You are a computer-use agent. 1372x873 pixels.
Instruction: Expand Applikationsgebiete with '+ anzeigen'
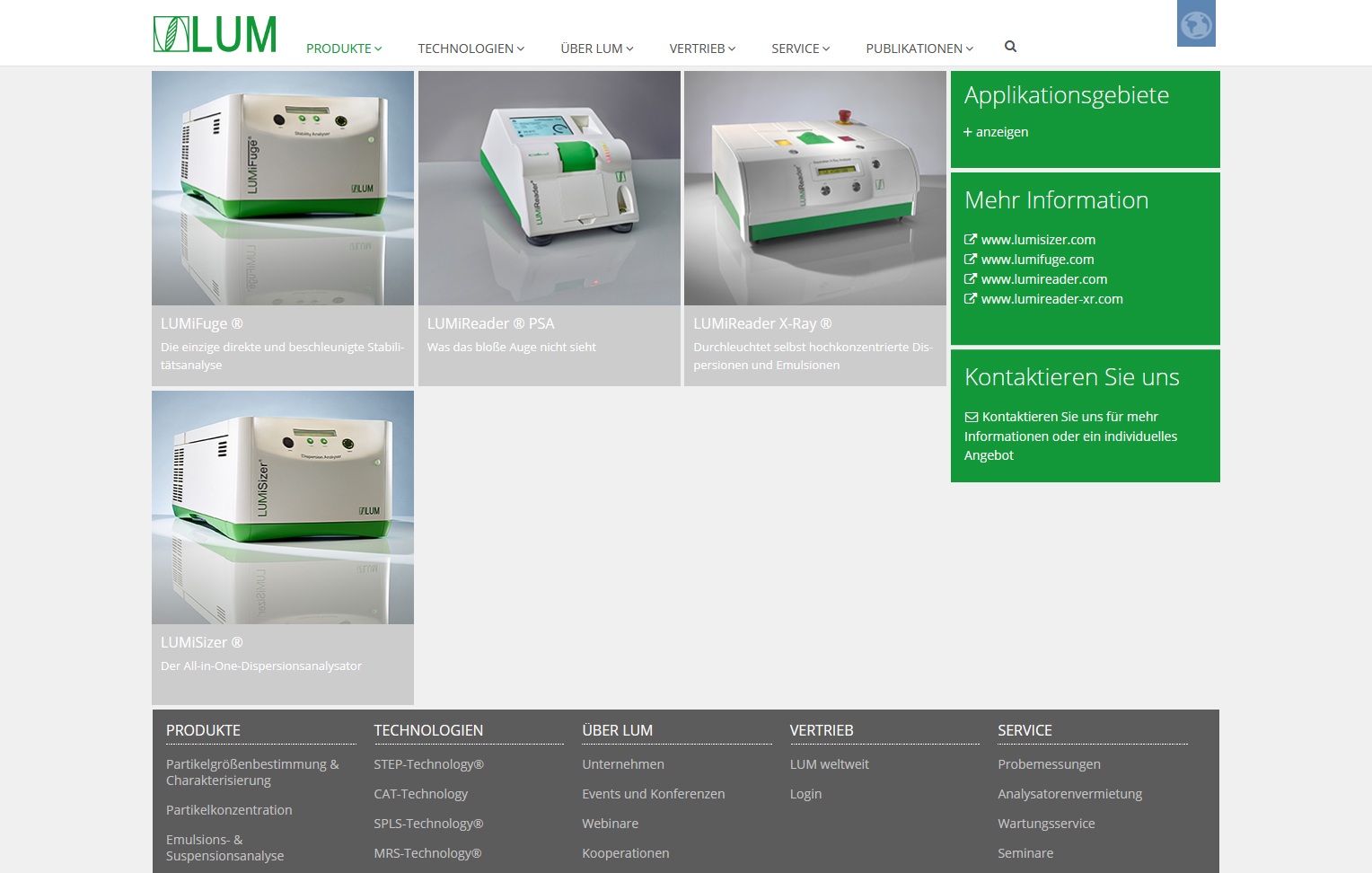click(996, 132)
